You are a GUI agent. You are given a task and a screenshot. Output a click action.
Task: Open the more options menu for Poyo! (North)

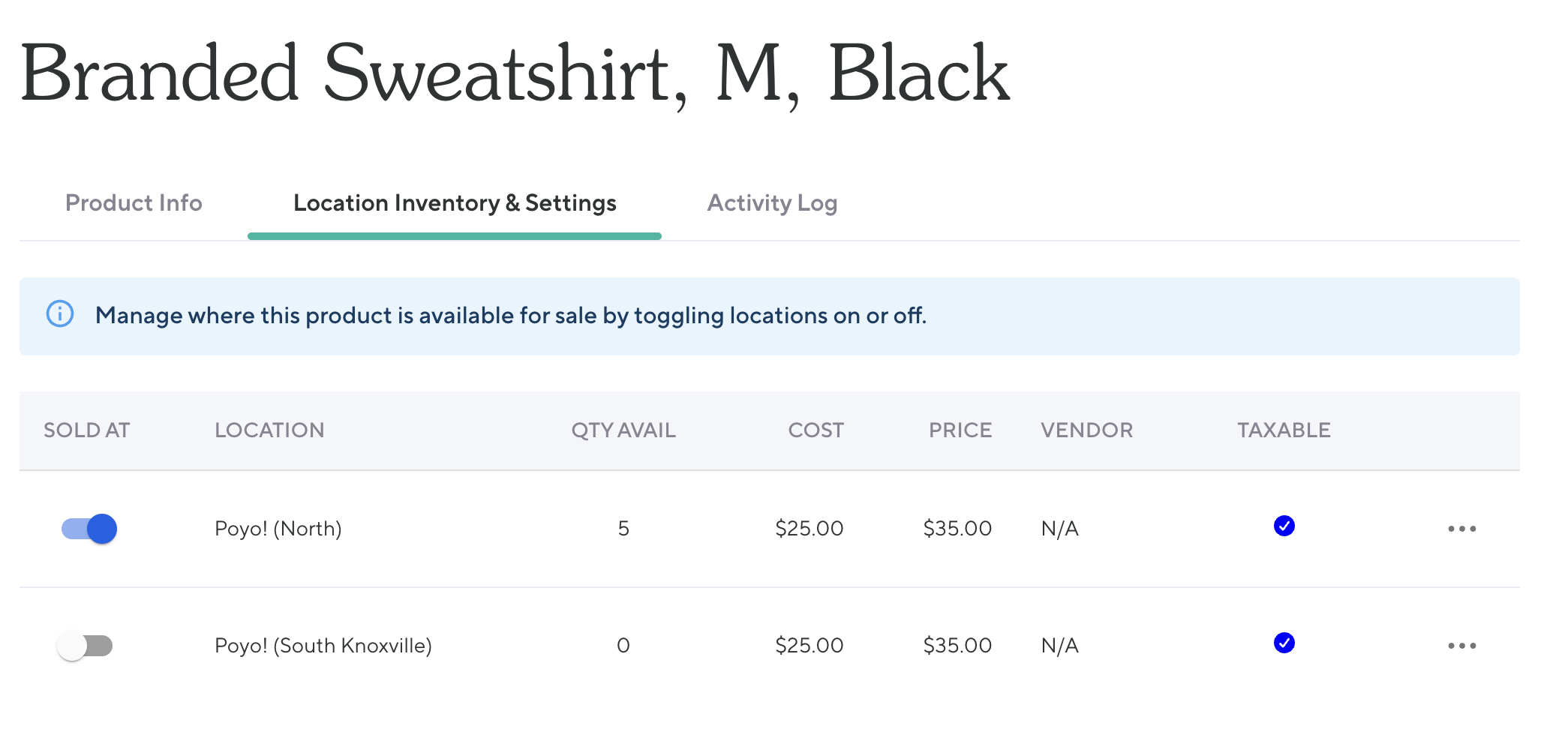pyautogui.click(x=1461, y=529)
